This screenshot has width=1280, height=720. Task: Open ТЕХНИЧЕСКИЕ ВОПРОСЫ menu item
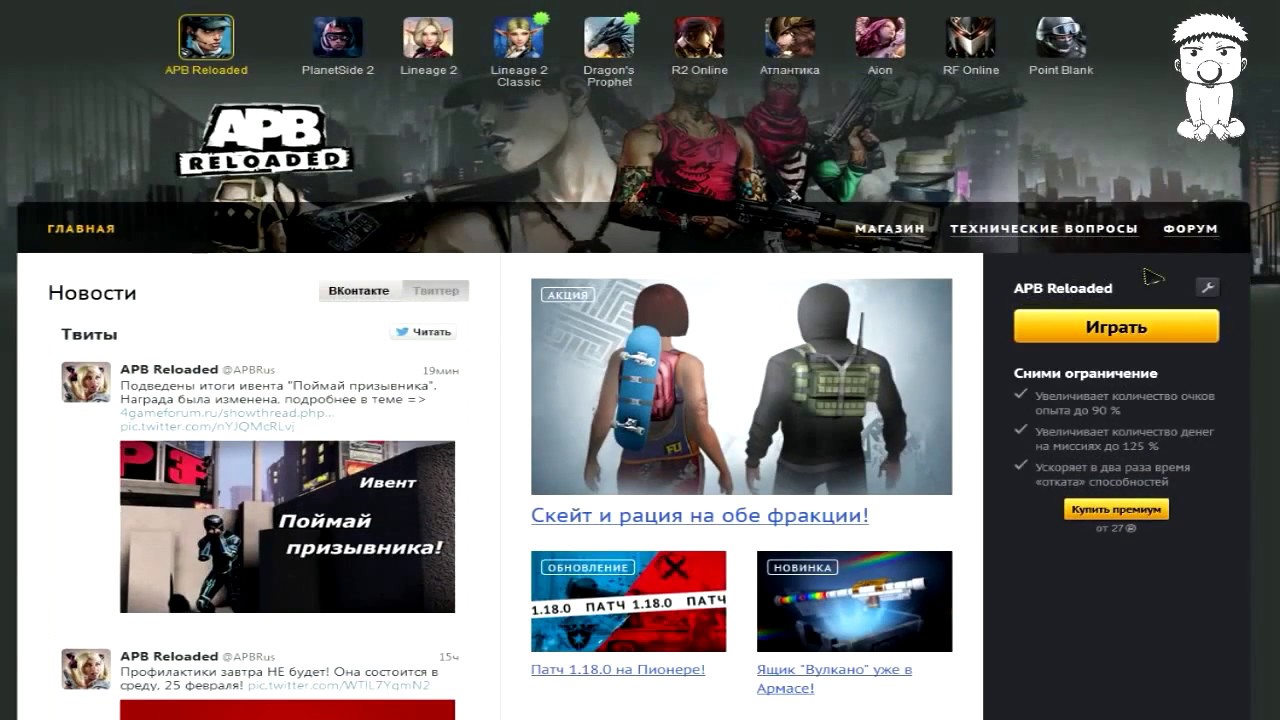tap(1044, 229)
